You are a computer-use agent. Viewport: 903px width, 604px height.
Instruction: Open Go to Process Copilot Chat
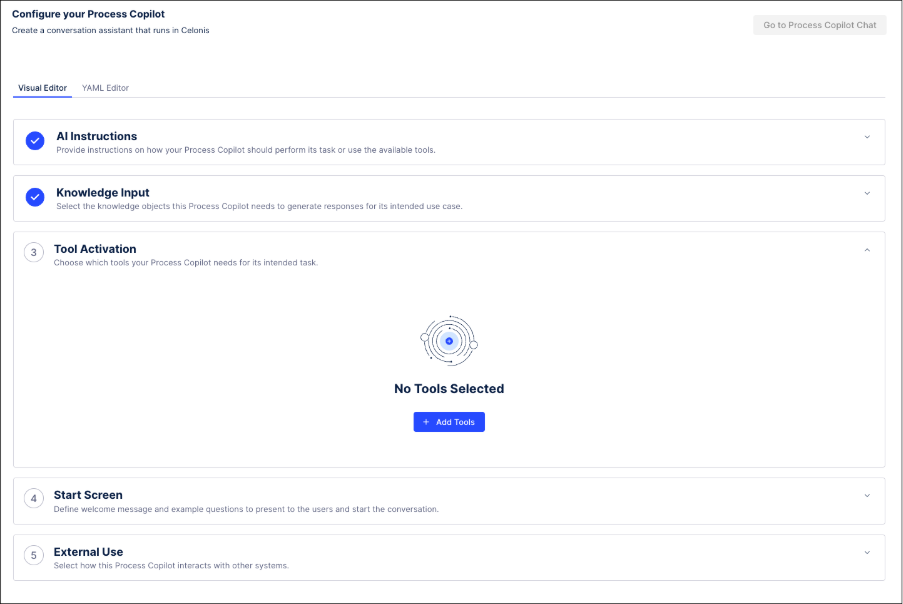click(819, 25)
